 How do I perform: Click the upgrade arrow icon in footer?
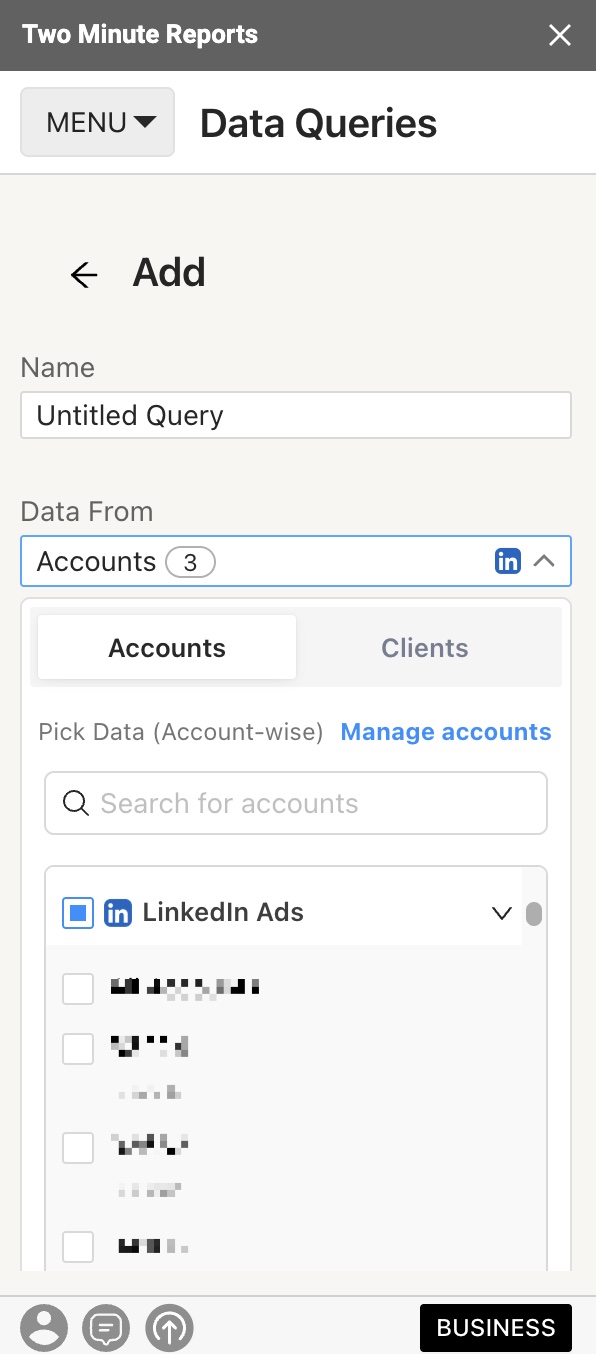(169, 1328)
